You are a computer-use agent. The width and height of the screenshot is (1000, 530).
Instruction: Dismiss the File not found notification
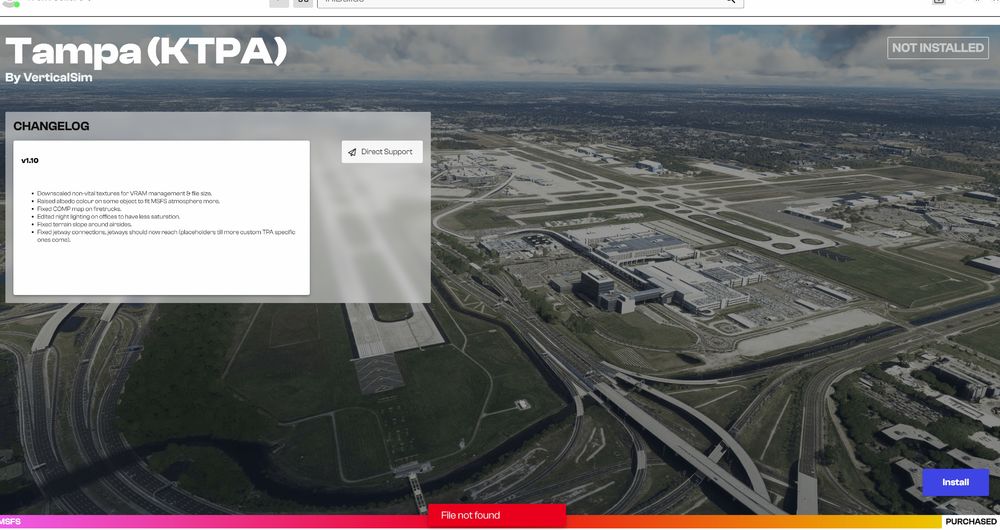496,515
